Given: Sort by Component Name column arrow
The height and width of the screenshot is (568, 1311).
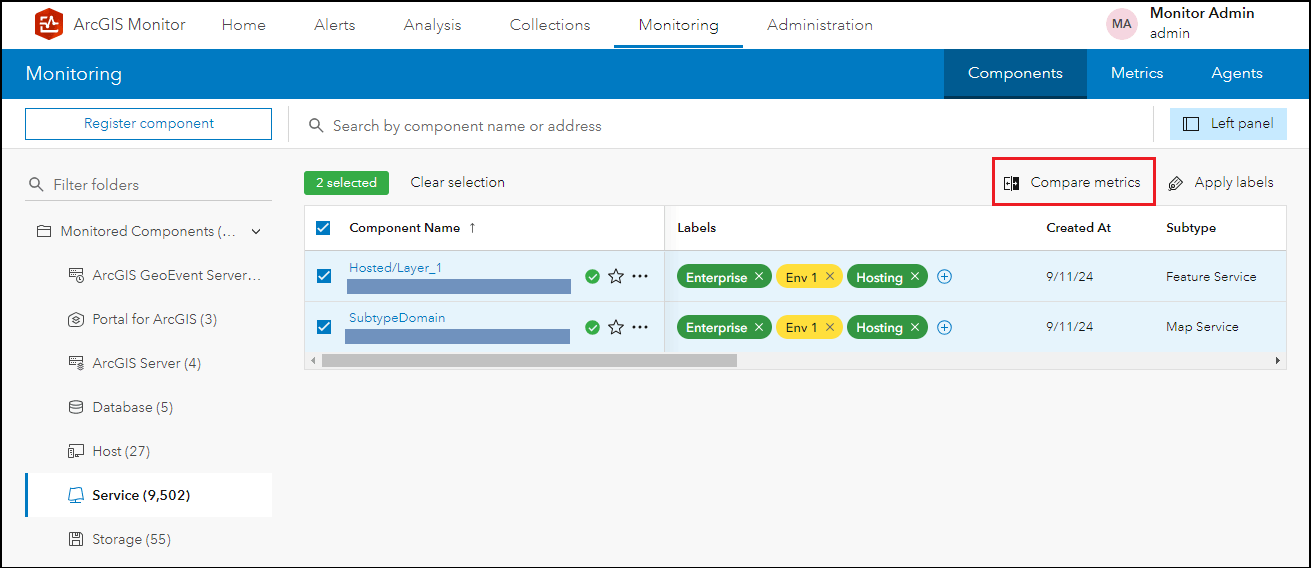Looking at the screenshot, I should pyautogui.click(x=472, y=228).
